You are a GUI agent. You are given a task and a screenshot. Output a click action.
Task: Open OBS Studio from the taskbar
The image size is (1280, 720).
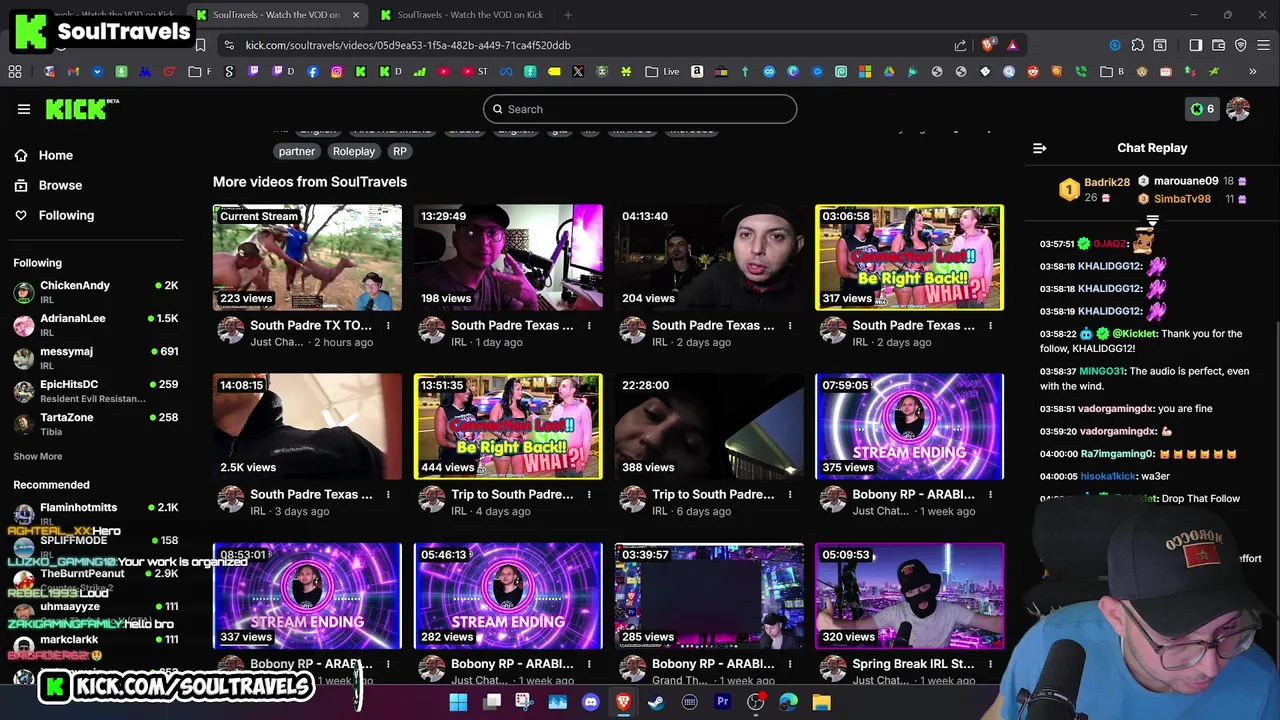tap(755, 702)
